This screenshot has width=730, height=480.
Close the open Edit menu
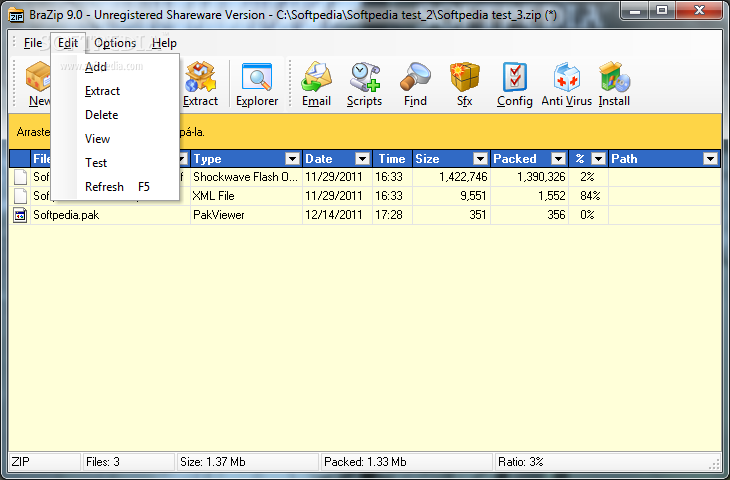68,43
